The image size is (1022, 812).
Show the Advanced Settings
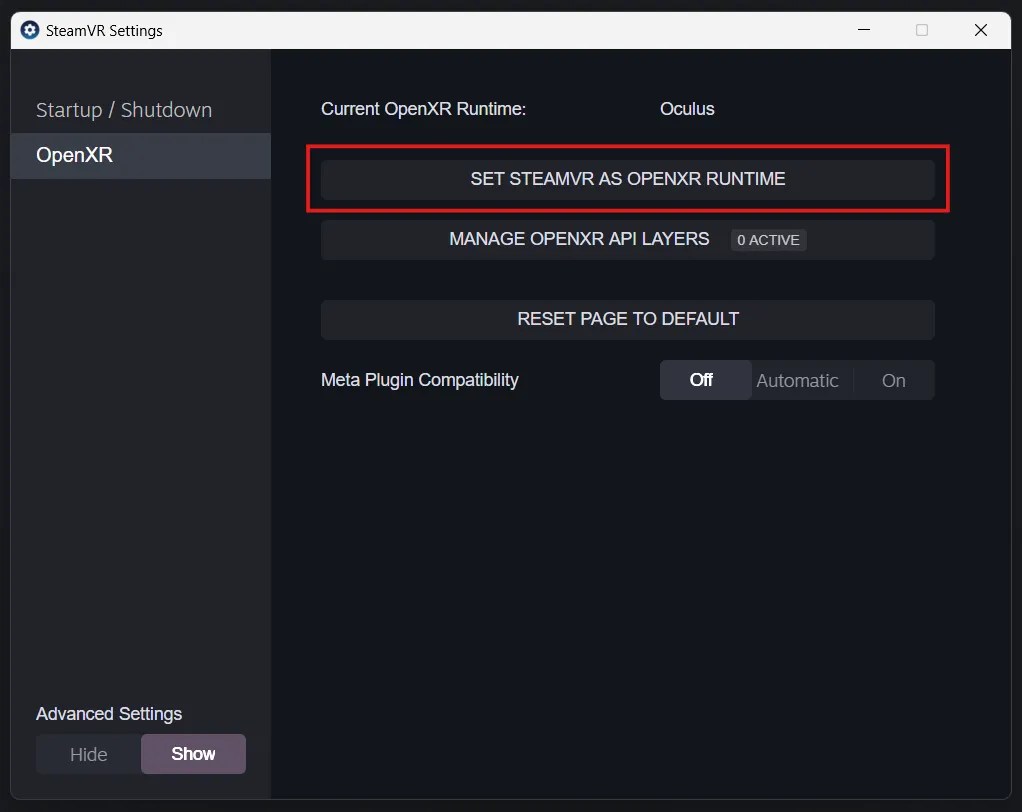[193, 754]
